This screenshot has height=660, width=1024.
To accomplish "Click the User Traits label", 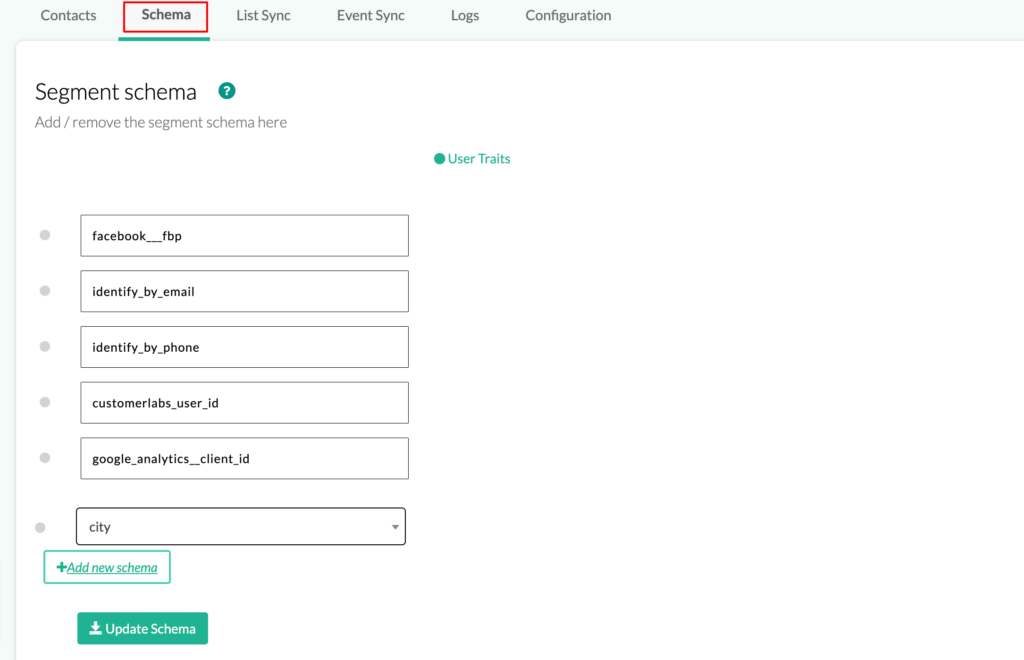I will point(479,159).
